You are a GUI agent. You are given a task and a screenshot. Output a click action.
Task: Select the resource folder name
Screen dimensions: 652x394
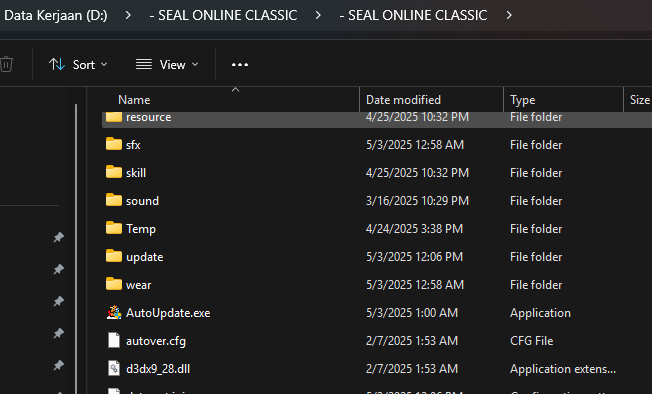(x=148, y=117)
